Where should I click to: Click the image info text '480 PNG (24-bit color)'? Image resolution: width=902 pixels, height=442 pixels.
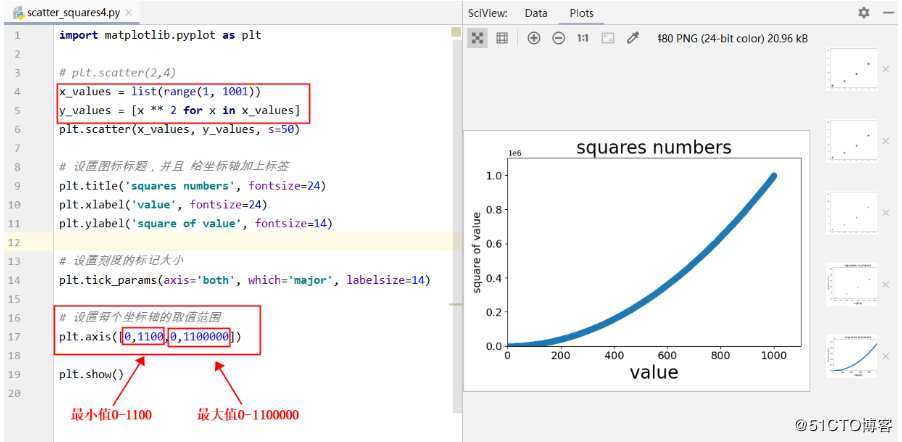point(709,39)
